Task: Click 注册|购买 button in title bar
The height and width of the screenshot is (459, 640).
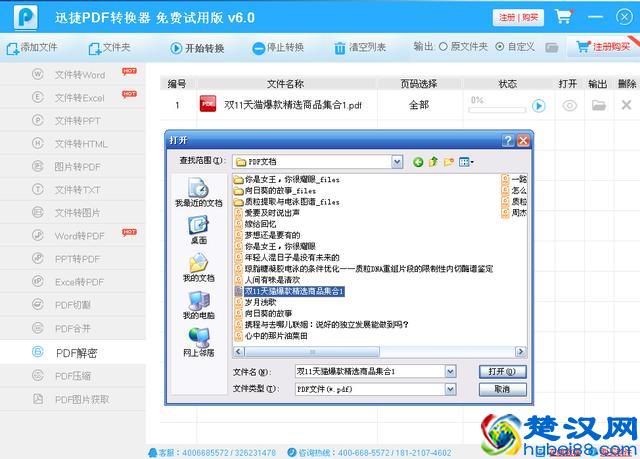Action: pos(518,17)
